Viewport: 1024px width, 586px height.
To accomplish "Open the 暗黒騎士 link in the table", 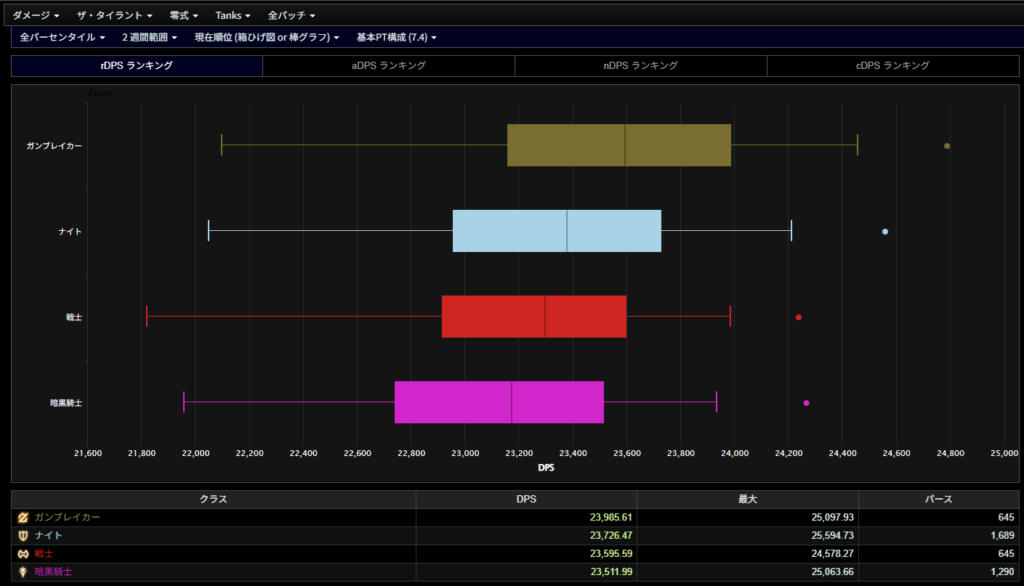I will [54, 571].
